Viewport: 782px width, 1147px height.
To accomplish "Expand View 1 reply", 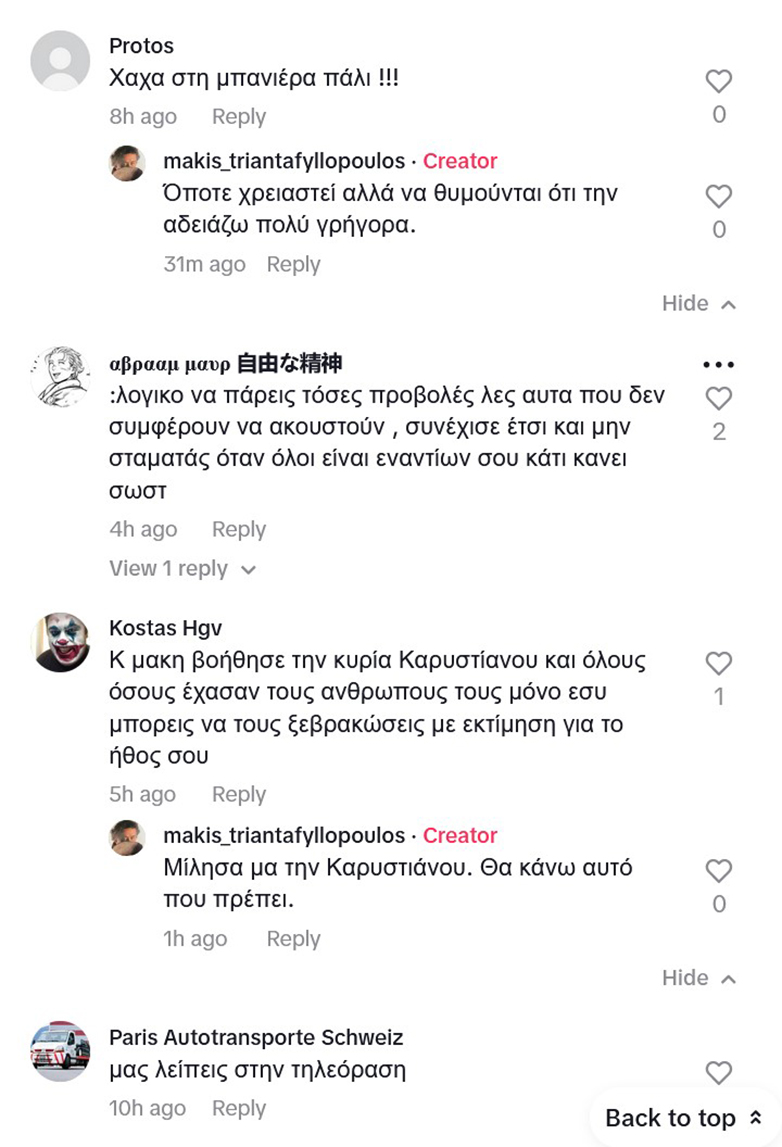I will (x=182, y=569).
